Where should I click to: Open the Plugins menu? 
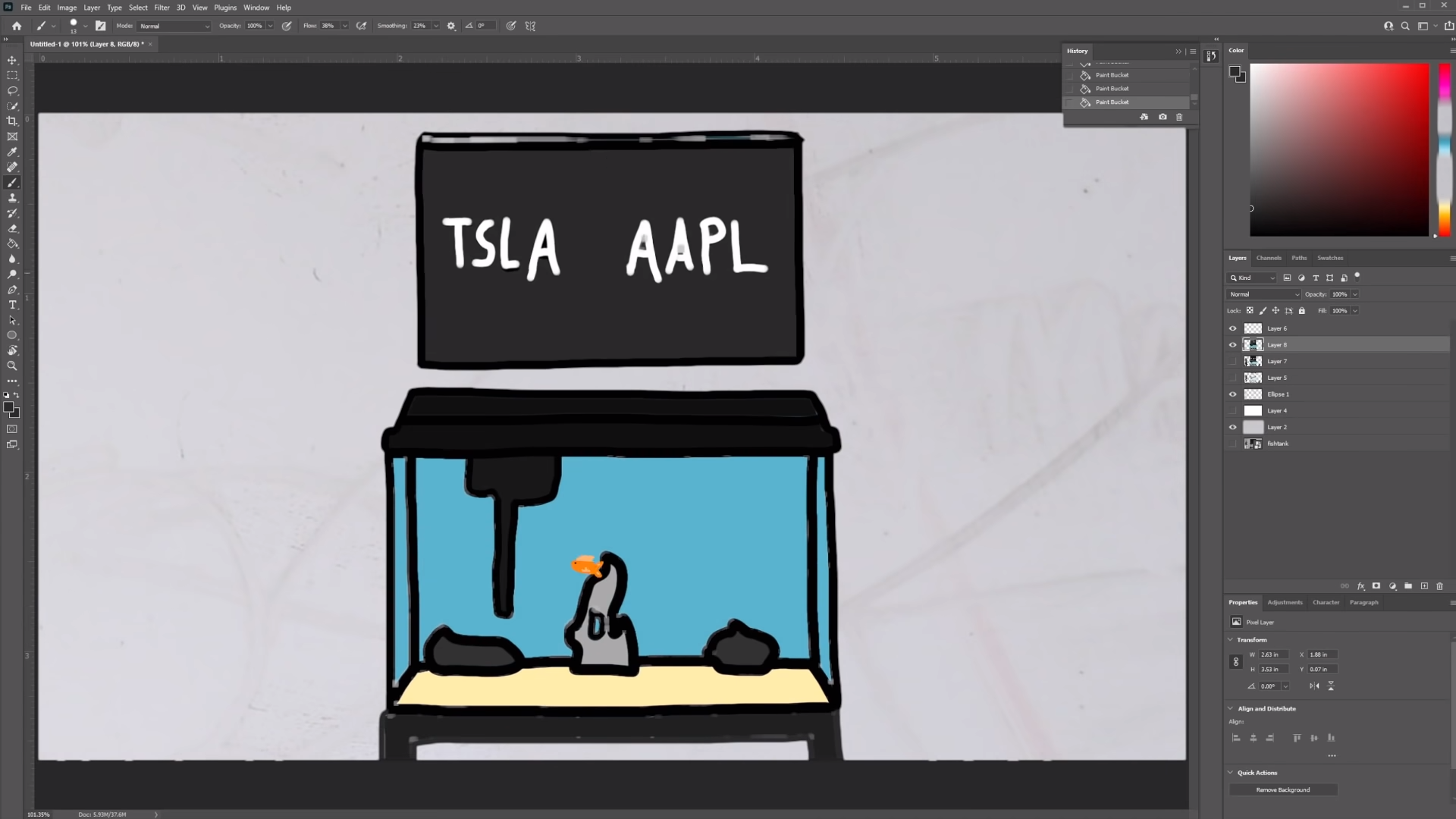pos(225,8)
